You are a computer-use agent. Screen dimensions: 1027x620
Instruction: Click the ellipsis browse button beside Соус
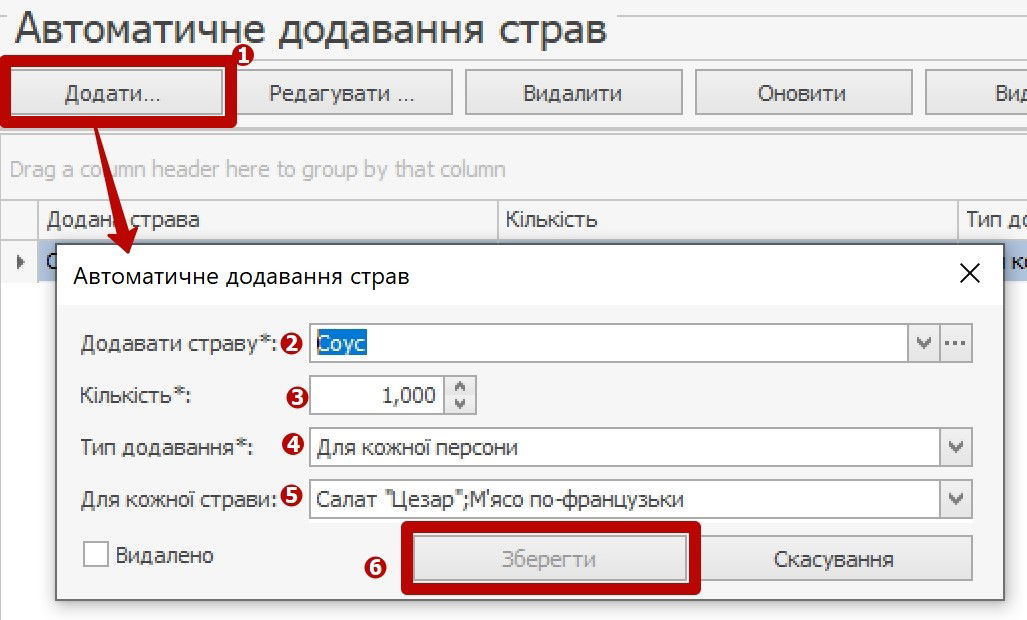coord(956,344)
